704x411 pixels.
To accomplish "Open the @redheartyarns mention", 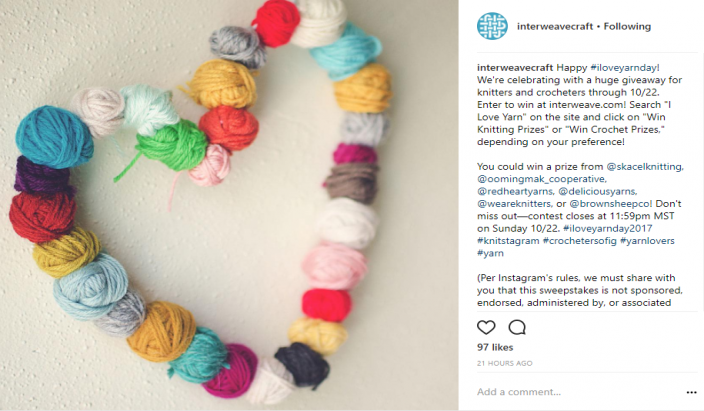I will 515,191.
